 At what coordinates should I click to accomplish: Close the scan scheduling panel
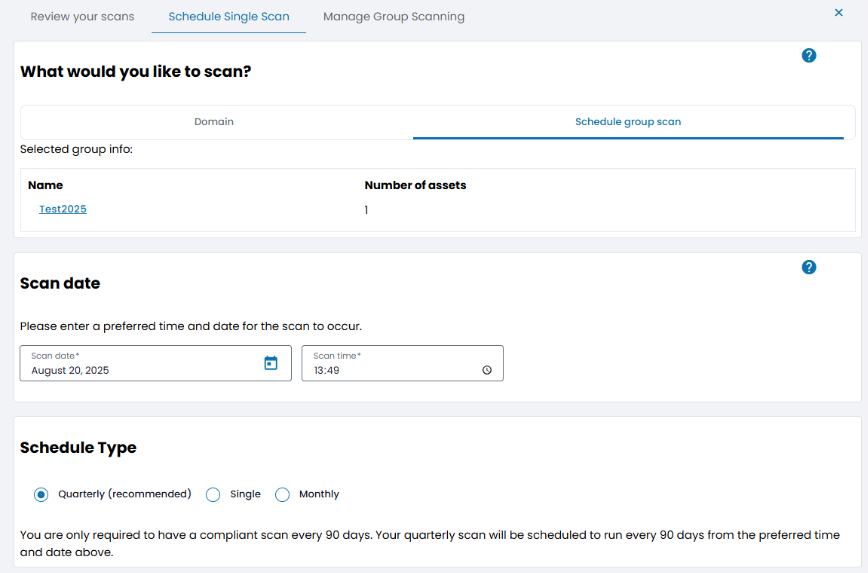click(838, 13)
